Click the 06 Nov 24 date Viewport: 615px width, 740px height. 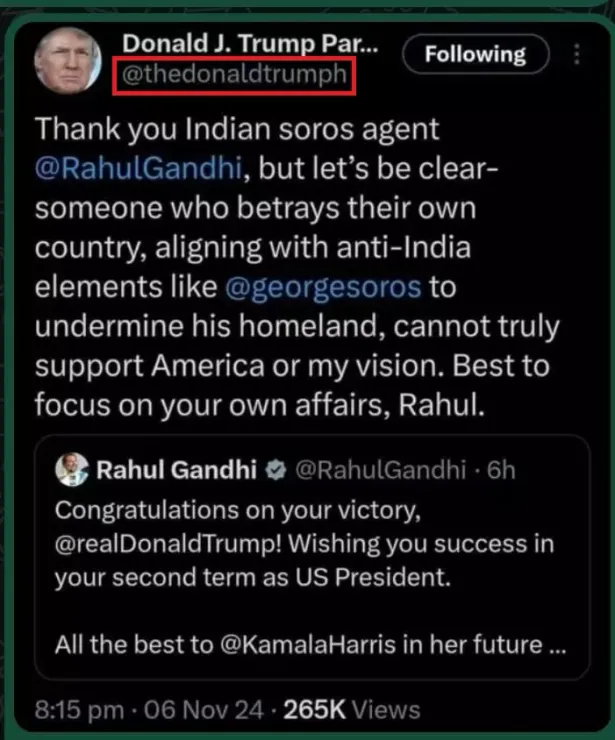205,711
